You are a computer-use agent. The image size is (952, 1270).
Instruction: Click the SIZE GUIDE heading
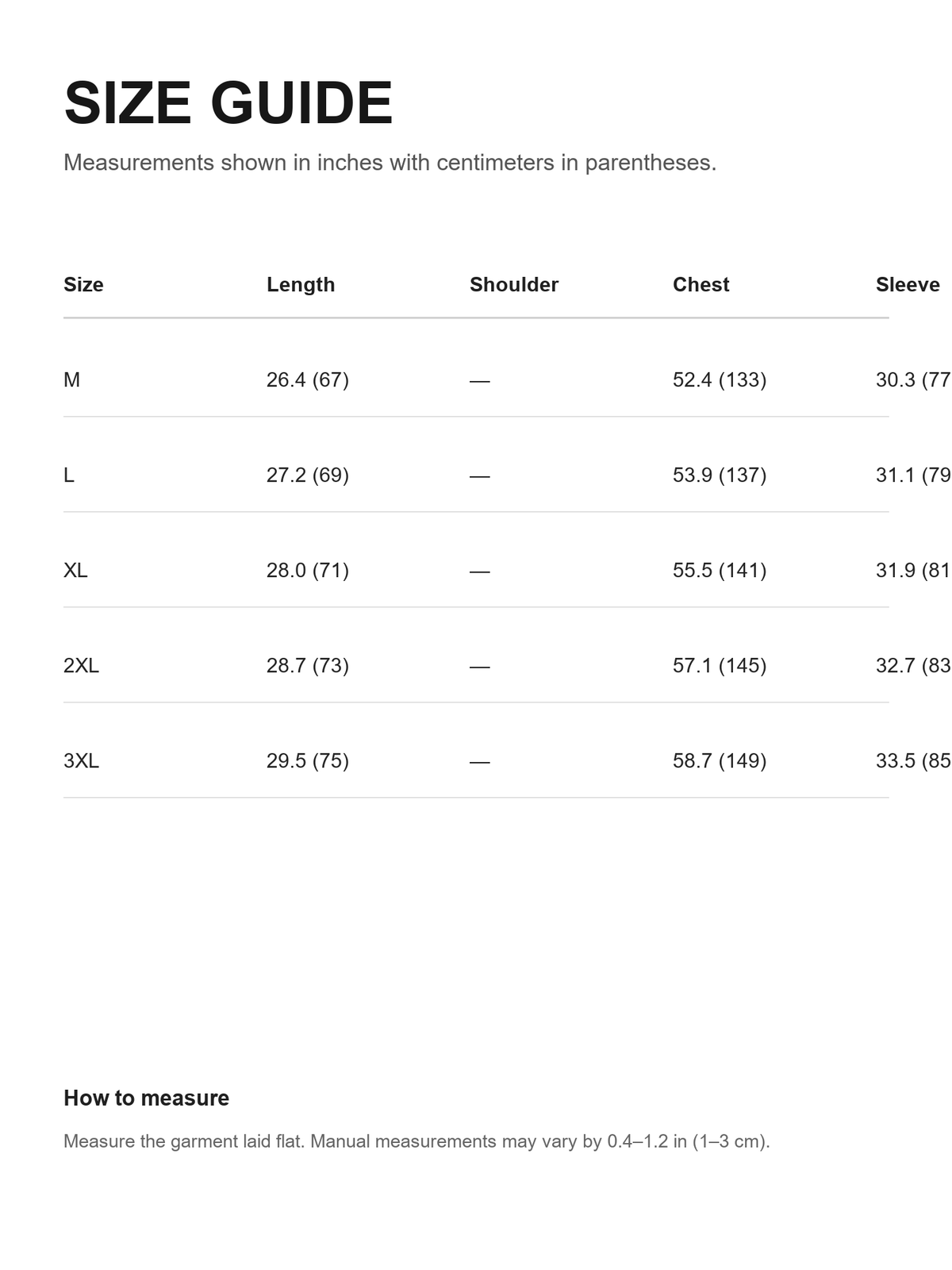pyautogui.click(x=228, y=103)
